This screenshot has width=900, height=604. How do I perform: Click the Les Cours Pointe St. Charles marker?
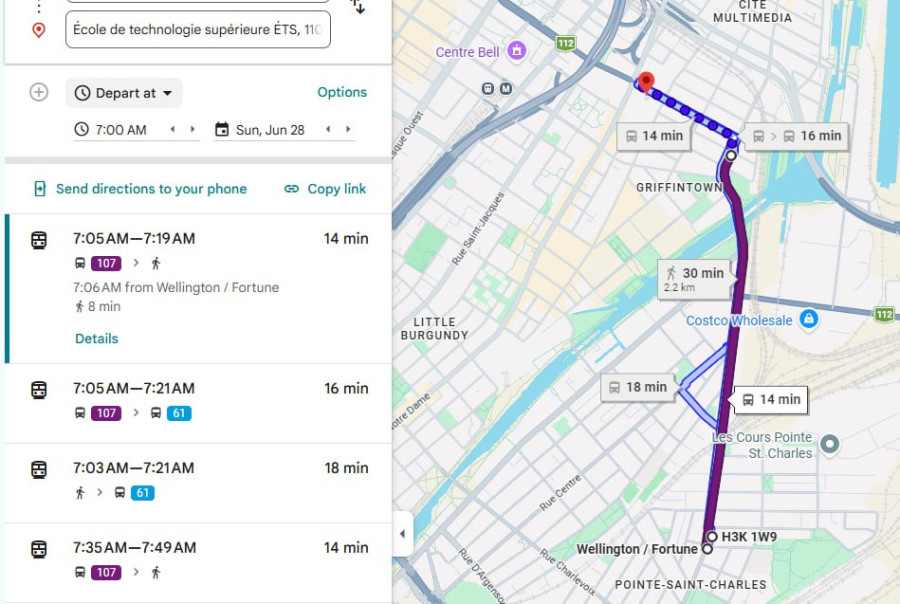(830, 444)
